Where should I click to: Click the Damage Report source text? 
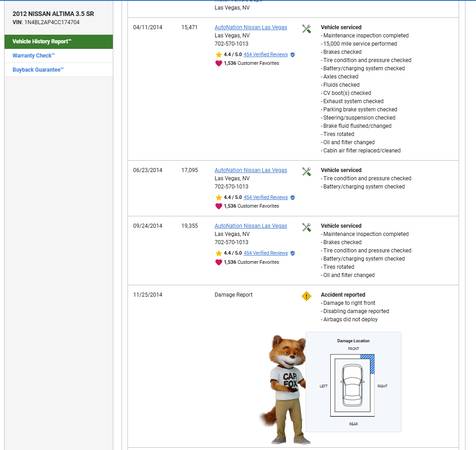click(233, 295)
